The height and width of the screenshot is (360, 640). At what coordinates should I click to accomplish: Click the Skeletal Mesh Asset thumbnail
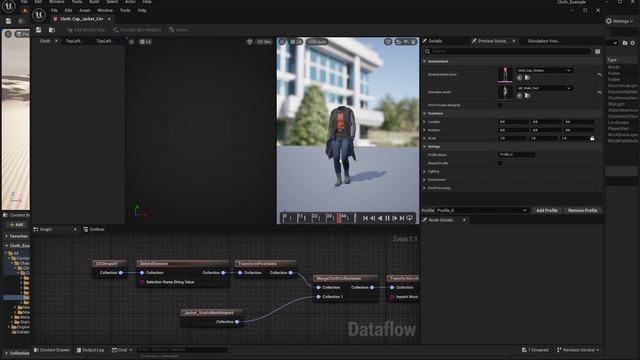coord(505,74)
